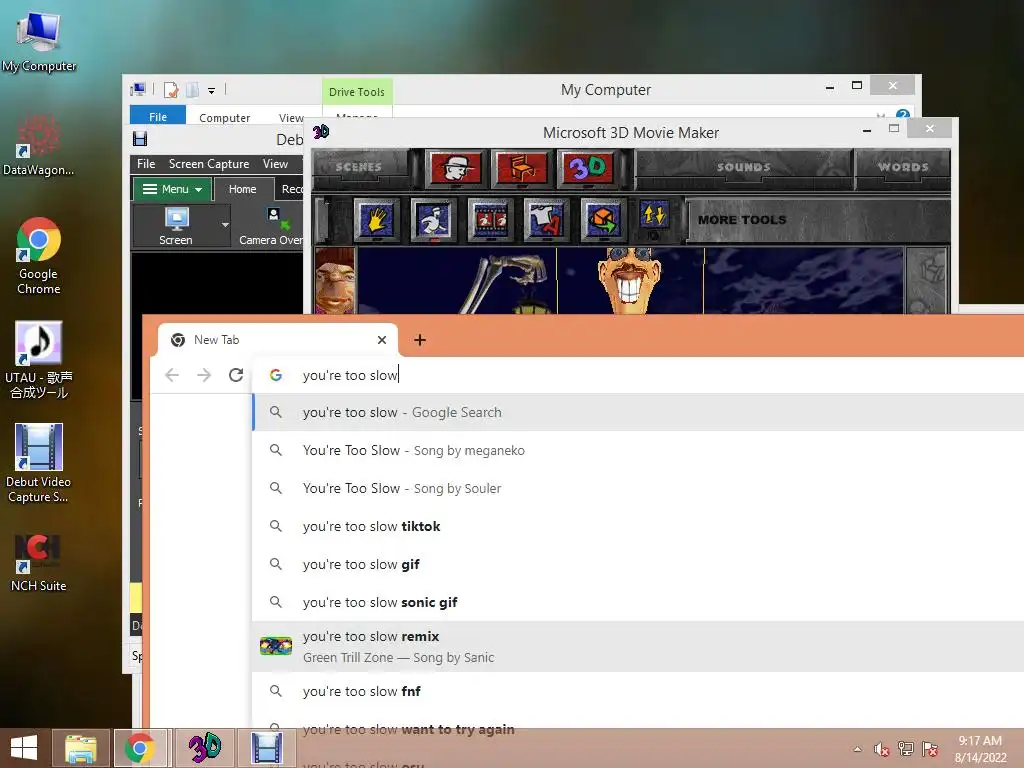Image resolution: width=1024 pixels, height=768 pixels.
Task: Select the yellow hand action tool
Action: [376, 220]
